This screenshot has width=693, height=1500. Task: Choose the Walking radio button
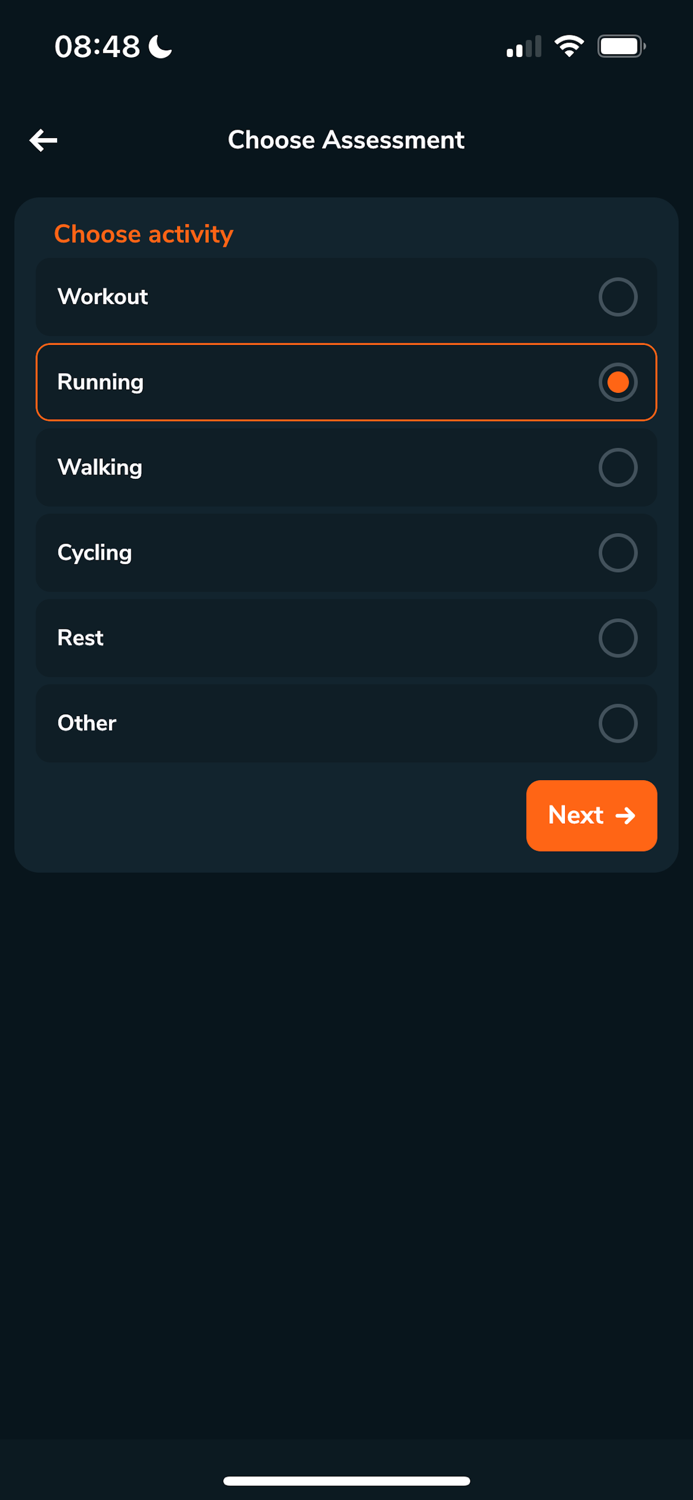click(x=617, y=467)
